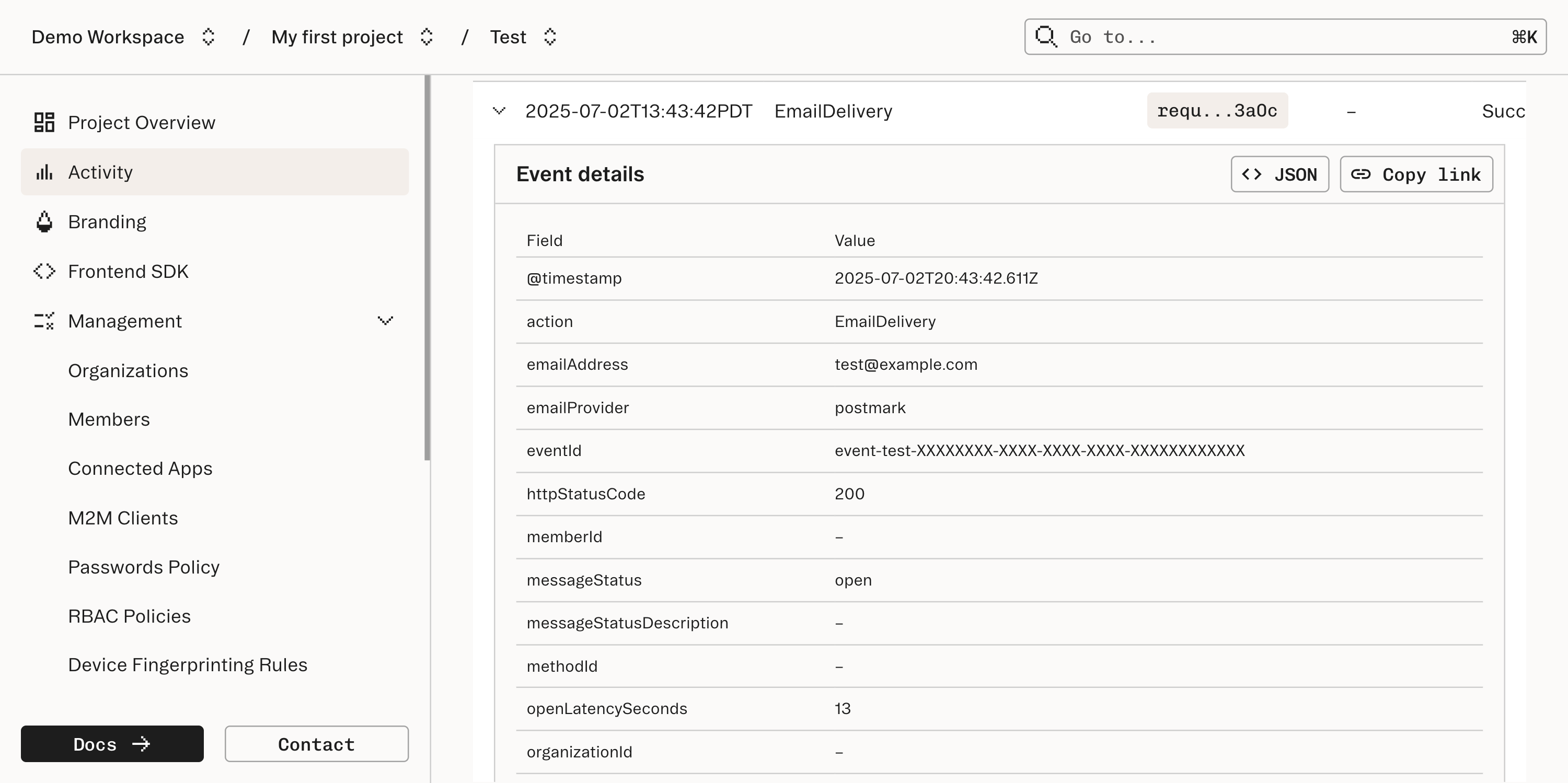Open the JSON code view icon

[x=1253, y=174]
